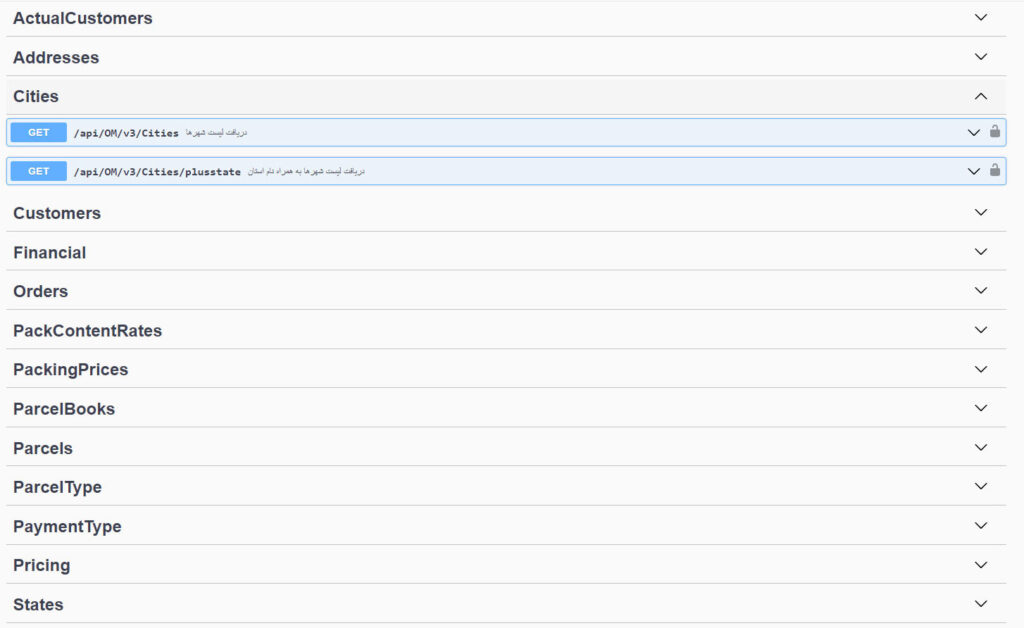Open the PackingPrices section arrow
The width and height of the screenshot is (1024, 628).
[x=980, y=369]
